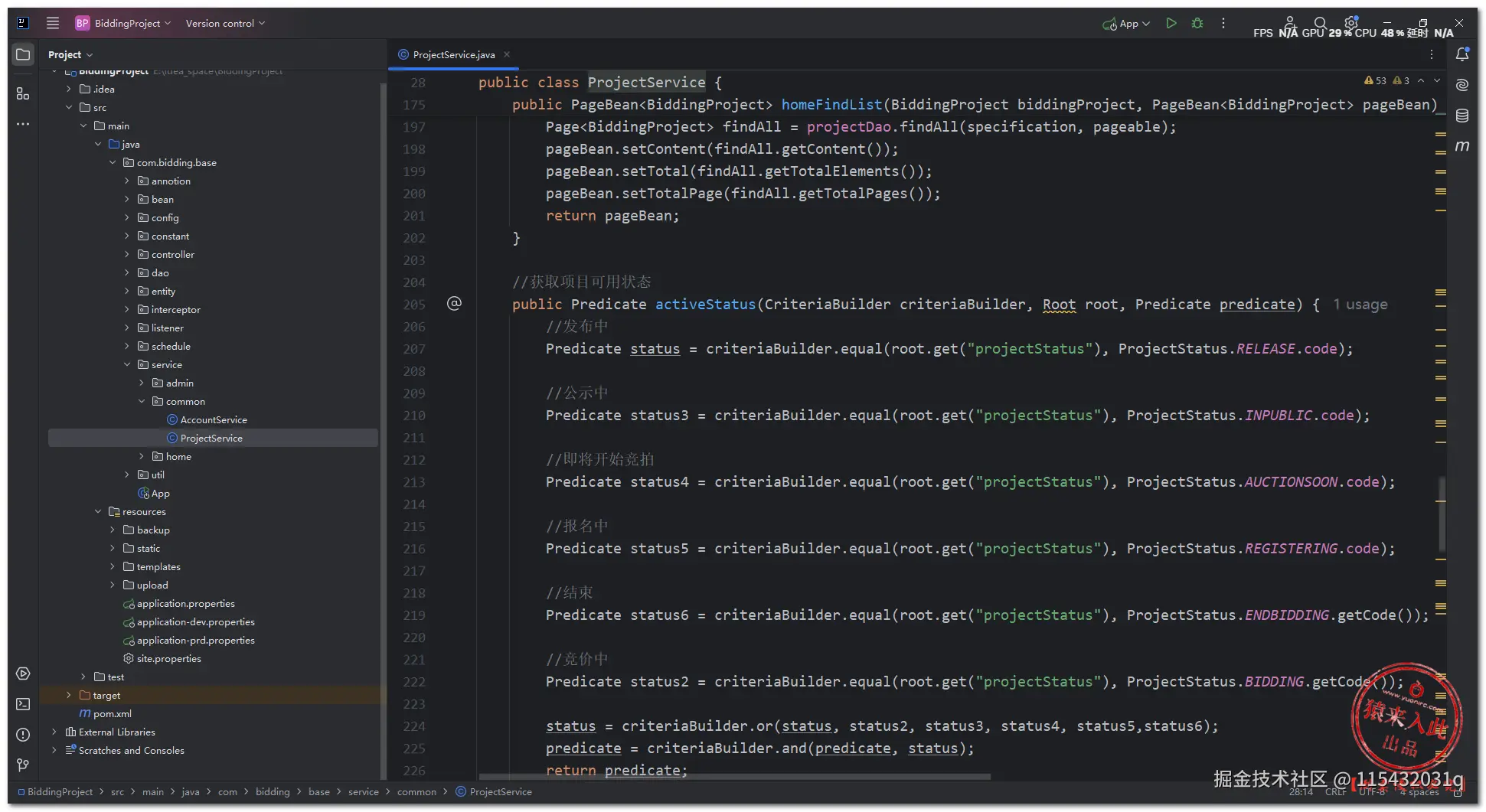The height and width of the screenshot is (812, 1486).
Task: Go to next highlighted error
Action: pyautogui.click(x=1437, y=80)
